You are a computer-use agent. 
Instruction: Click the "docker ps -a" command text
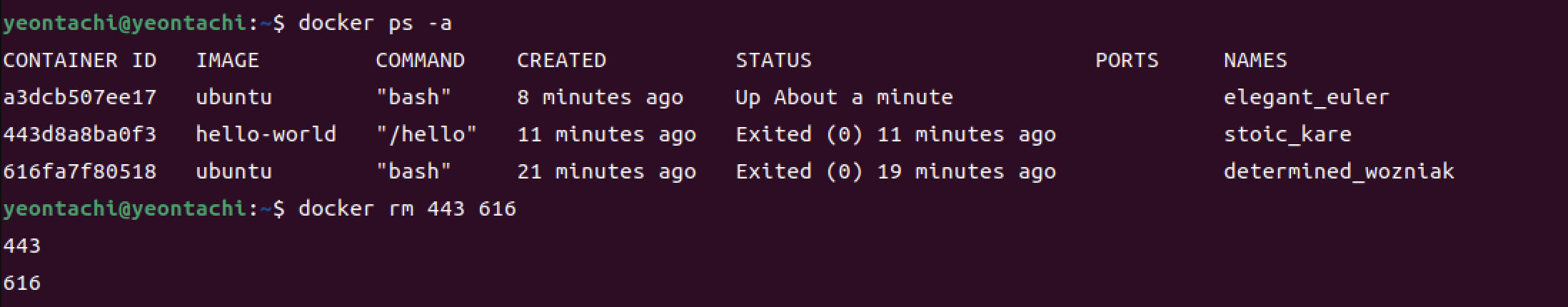(x=375, y=24)
